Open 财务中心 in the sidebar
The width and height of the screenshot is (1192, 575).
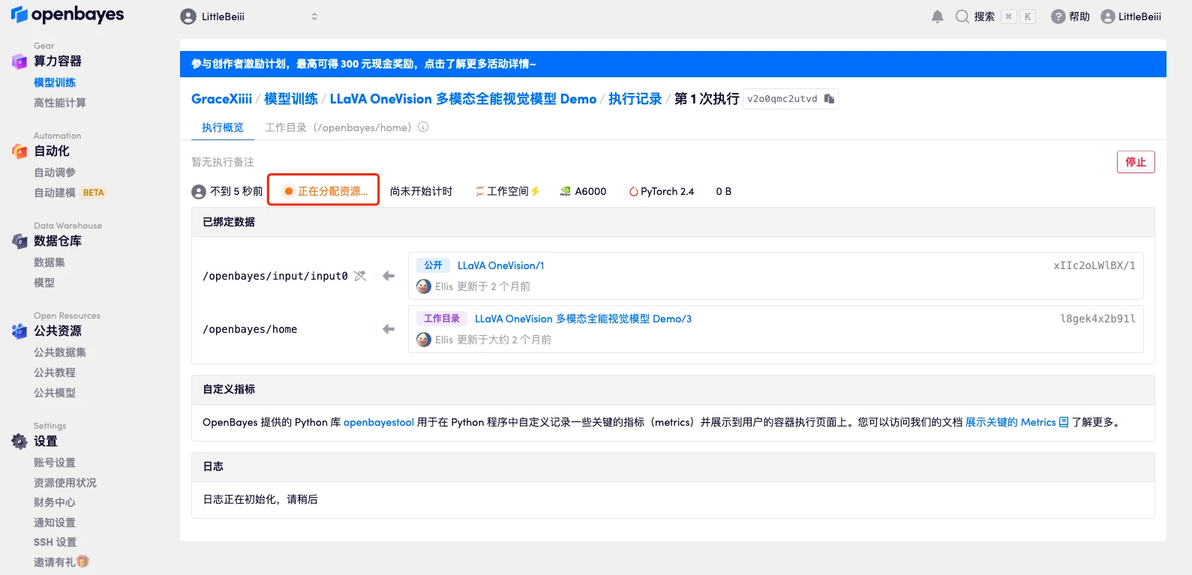click(x=55, y=503)
